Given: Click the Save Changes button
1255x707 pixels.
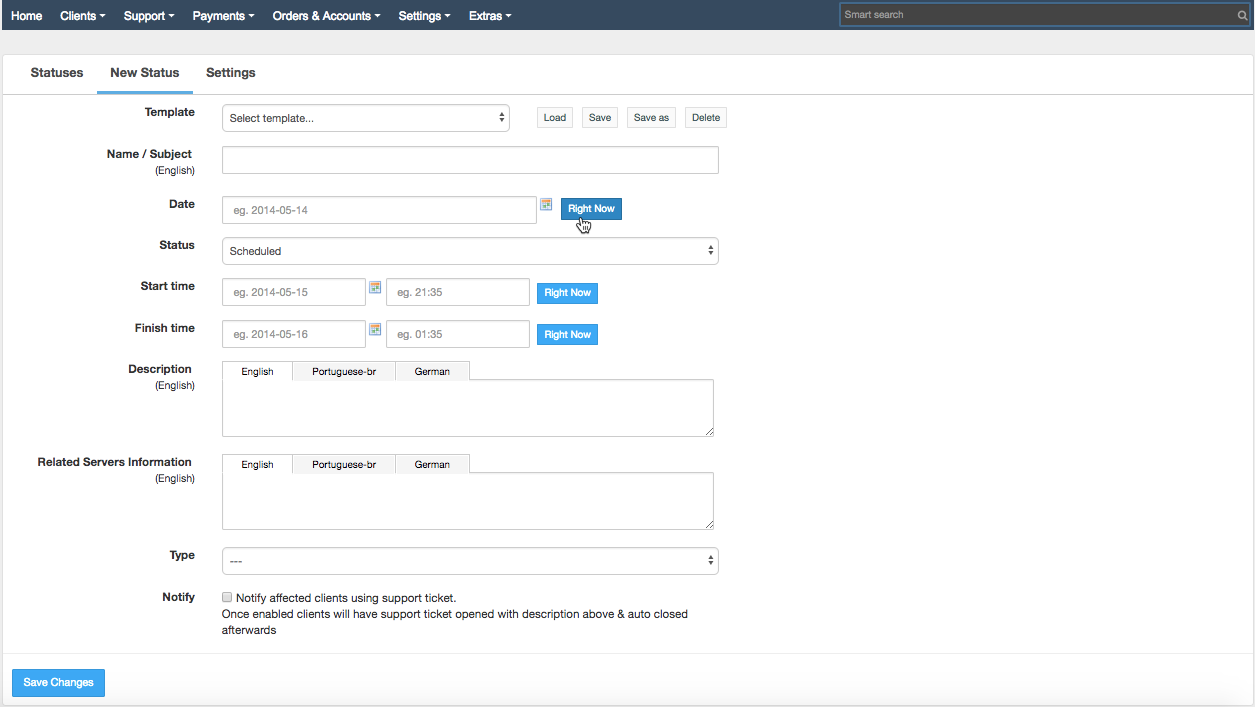Looking at the screenshot, I should pyautogui.click(x=57, y=682).
